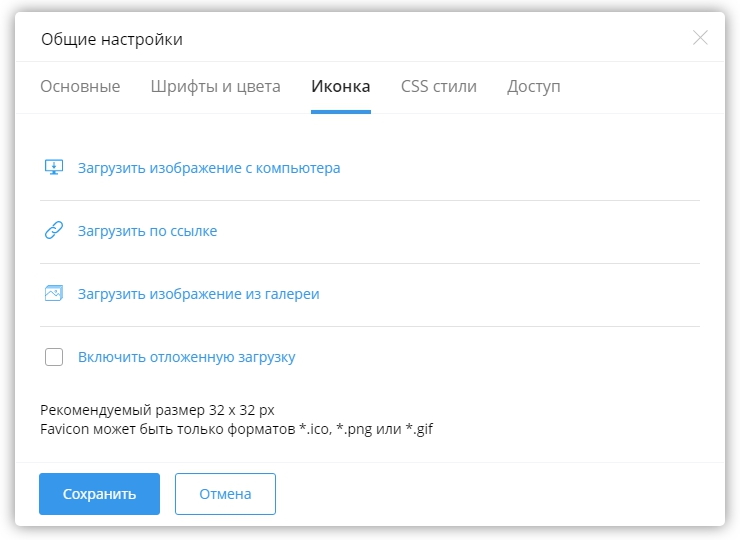Screen dimensions: 740x540
Task: Choose Загрузить по ссылке option
Action: tap(147, 231)
